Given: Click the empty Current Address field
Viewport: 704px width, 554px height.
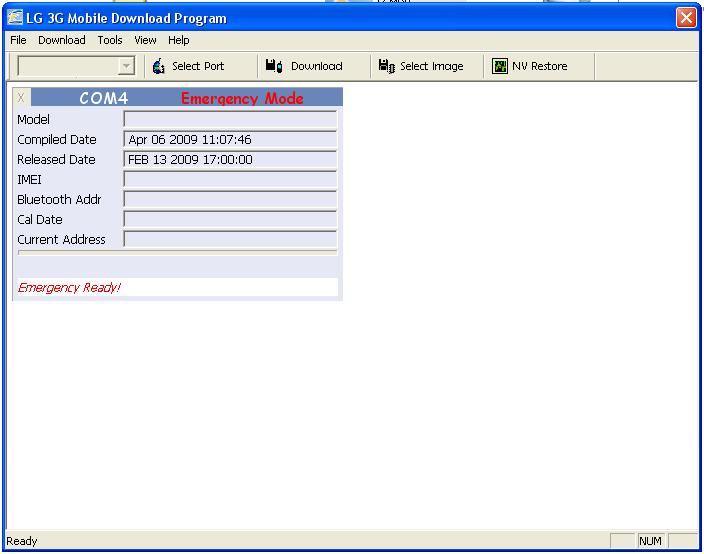Looking at the screenshot, I should tap(230, 239).
